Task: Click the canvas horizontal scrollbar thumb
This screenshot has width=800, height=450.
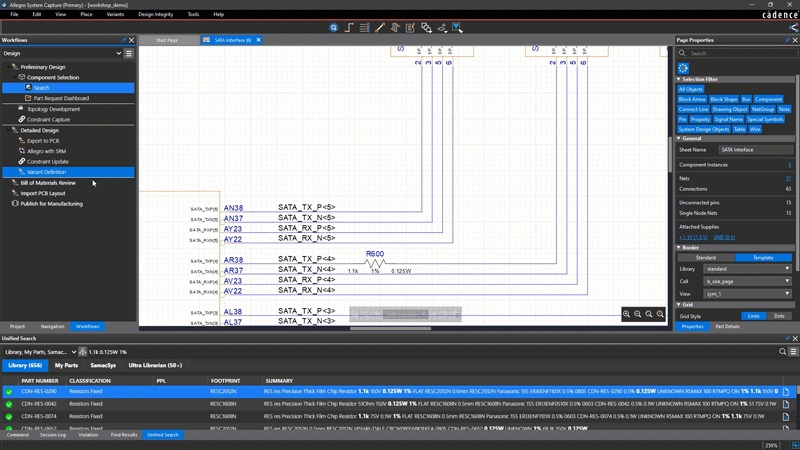Action: pos(390,329)
